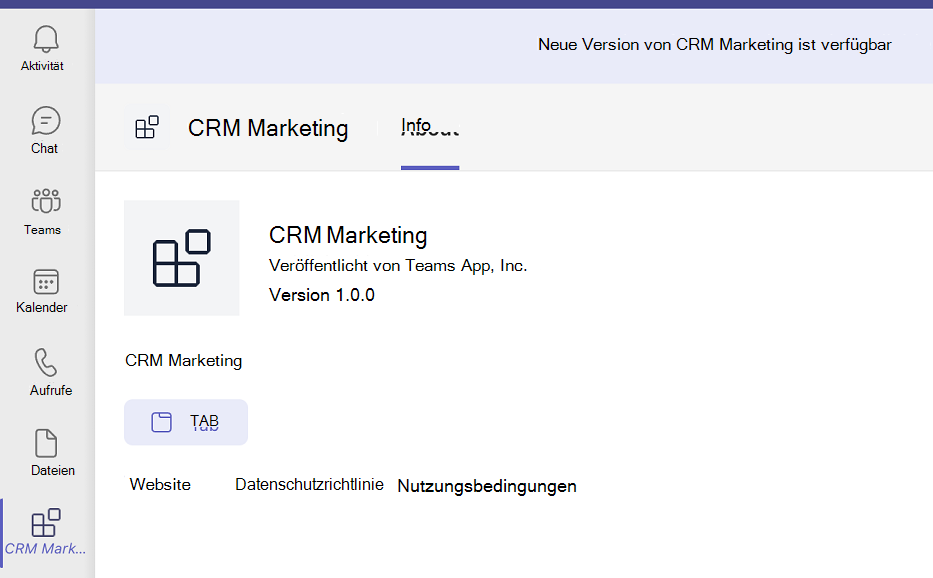Open the Website link
Viewport: 933px width, 578px height.
(160, 485)
